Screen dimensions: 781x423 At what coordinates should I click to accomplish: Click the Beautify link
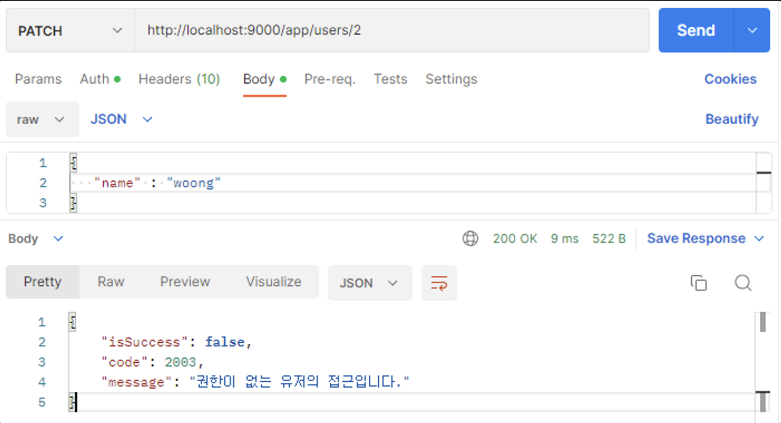732,120
